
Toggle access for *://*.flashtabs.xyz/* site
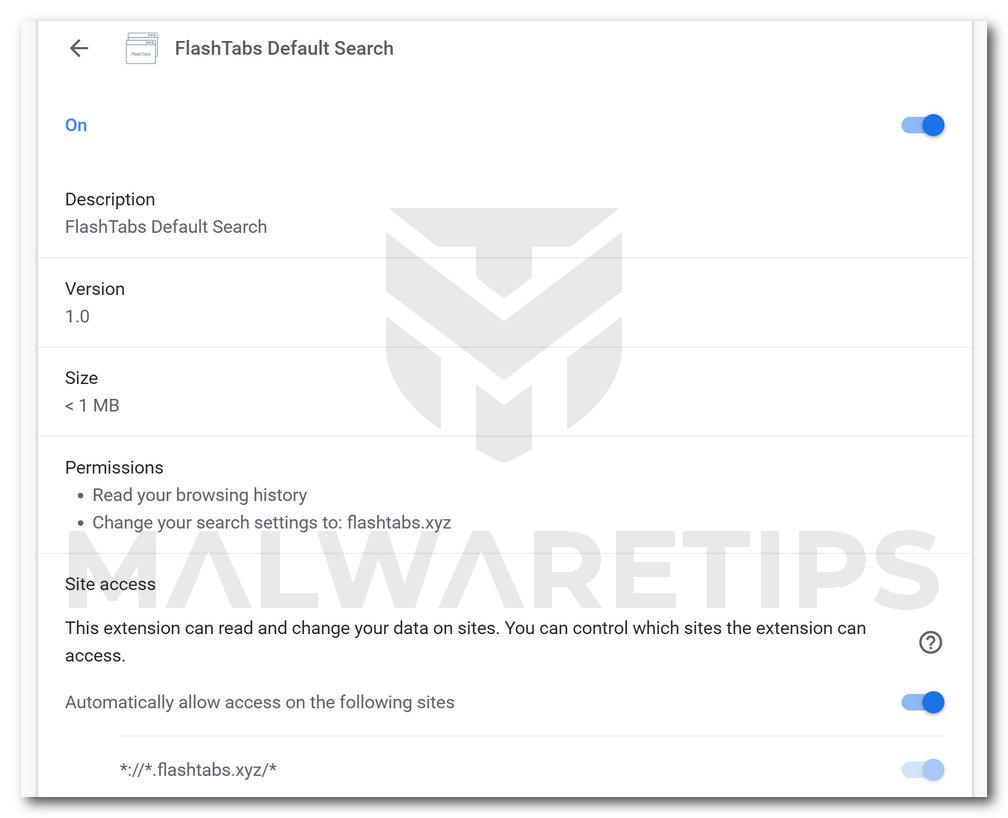coord(922,769)
